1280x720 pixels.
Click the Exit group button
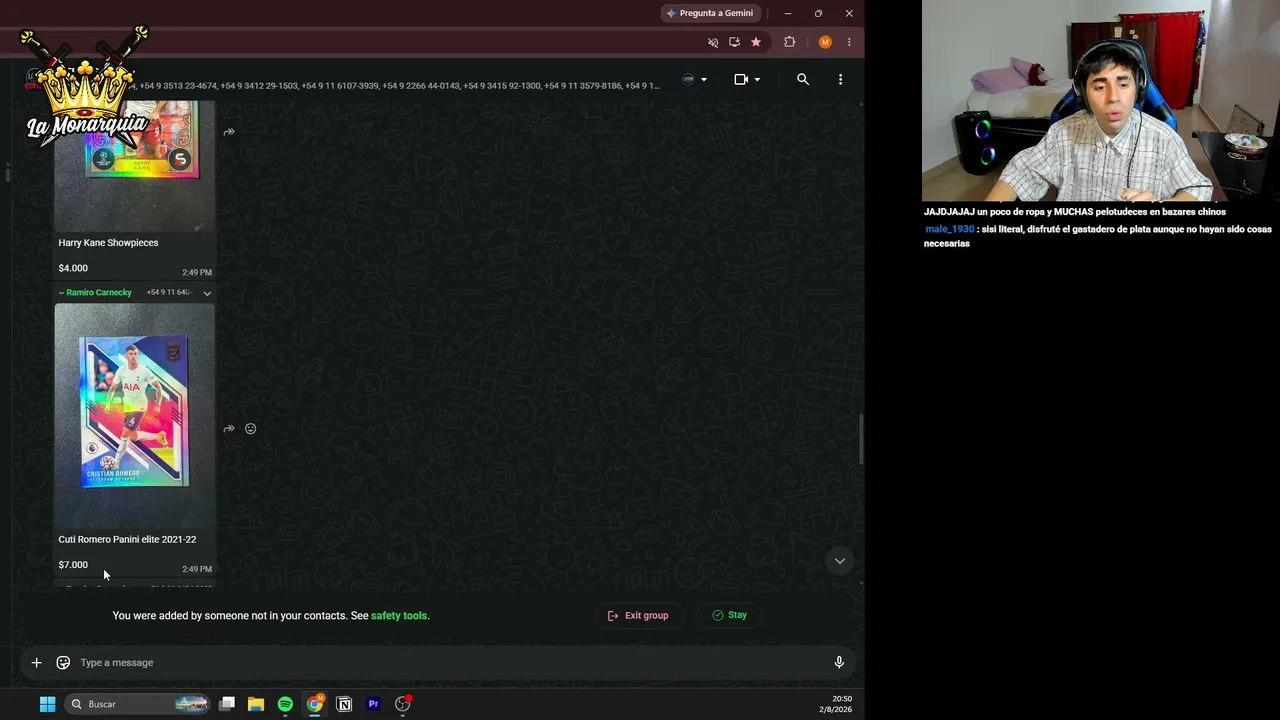click(638, 616)
